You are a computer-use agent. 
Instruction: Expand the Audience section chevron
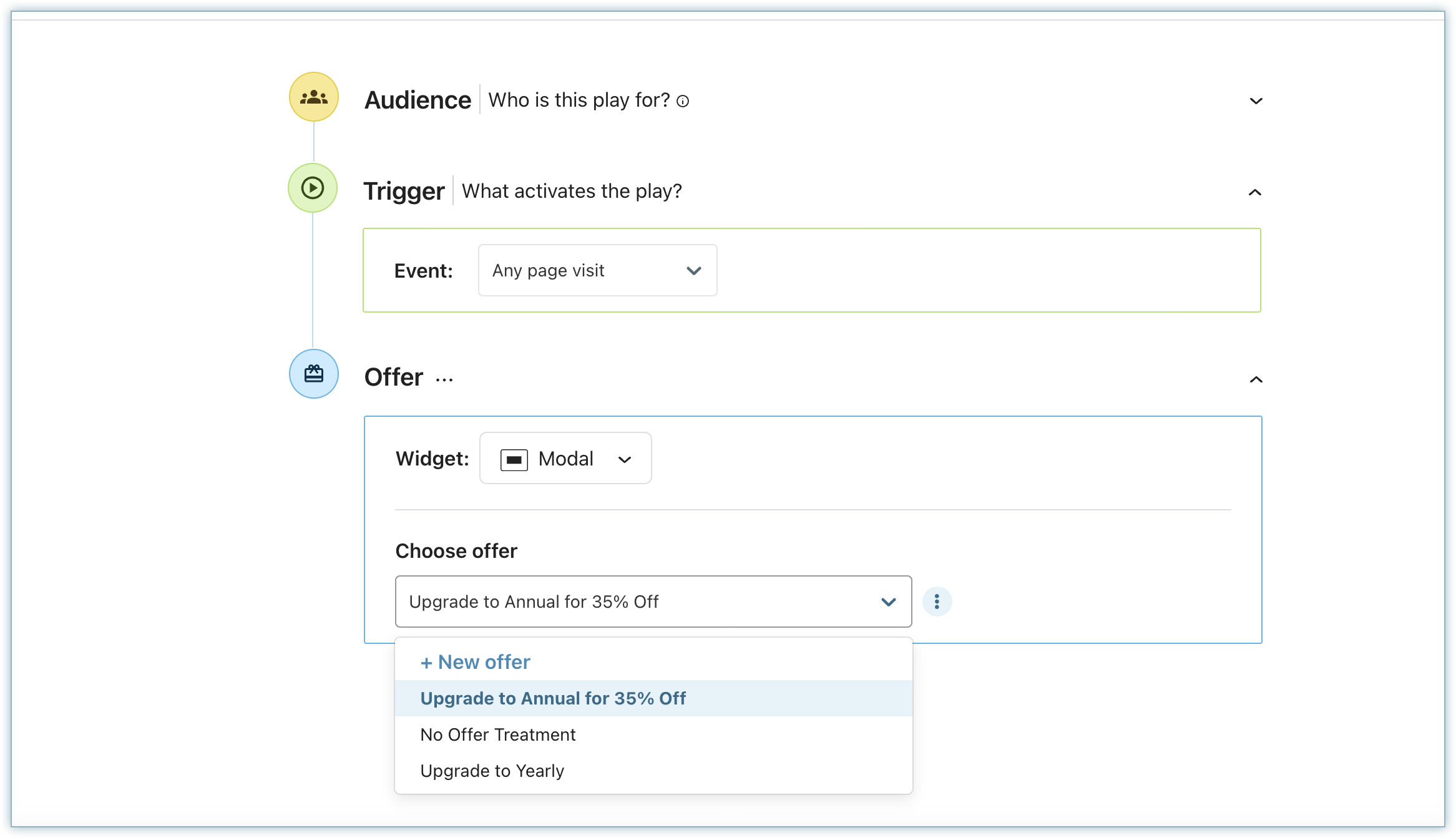[x=1256, y=101]
